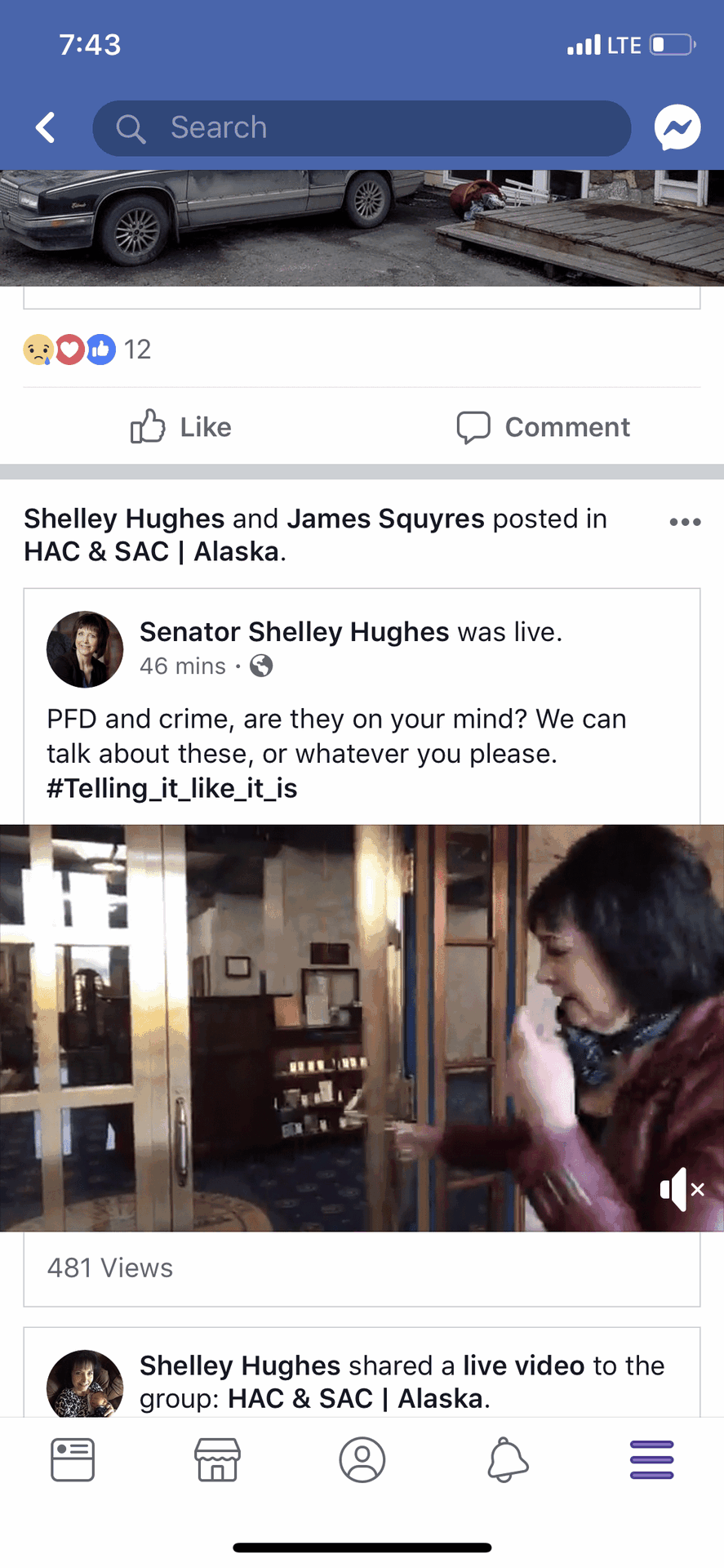Unmute the live video sound

point(682,1189)
